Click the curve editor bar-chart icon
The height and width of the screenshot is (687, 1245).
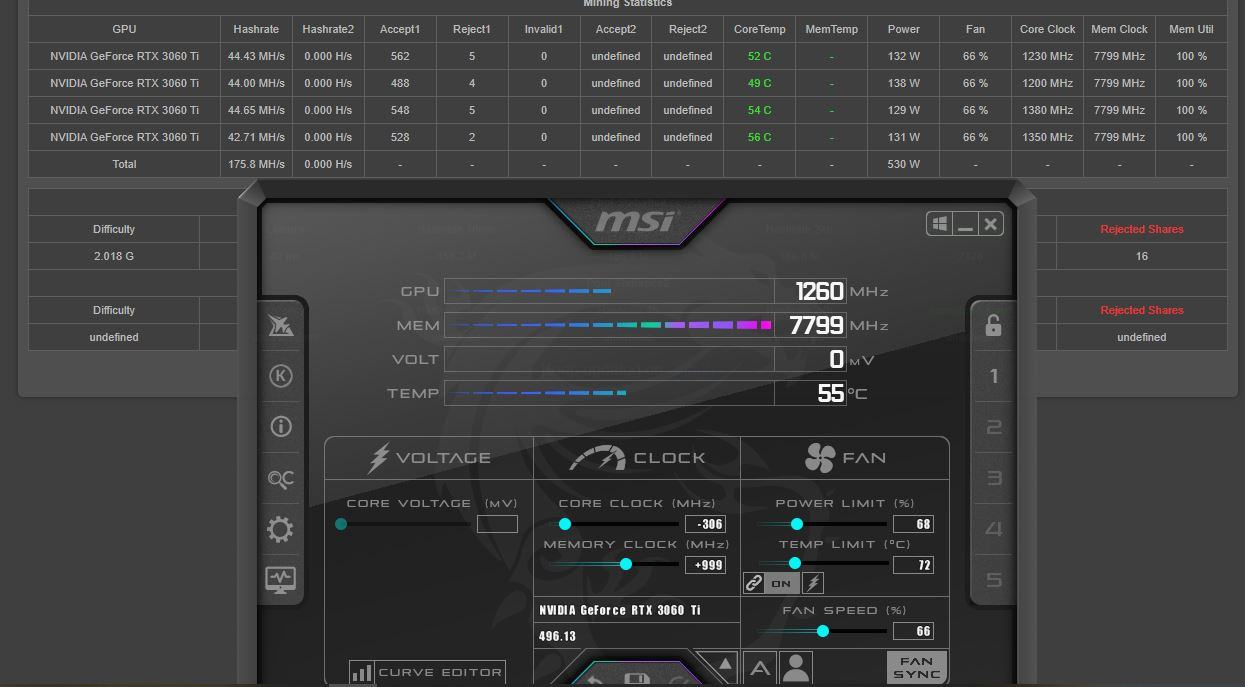(361, 673)
